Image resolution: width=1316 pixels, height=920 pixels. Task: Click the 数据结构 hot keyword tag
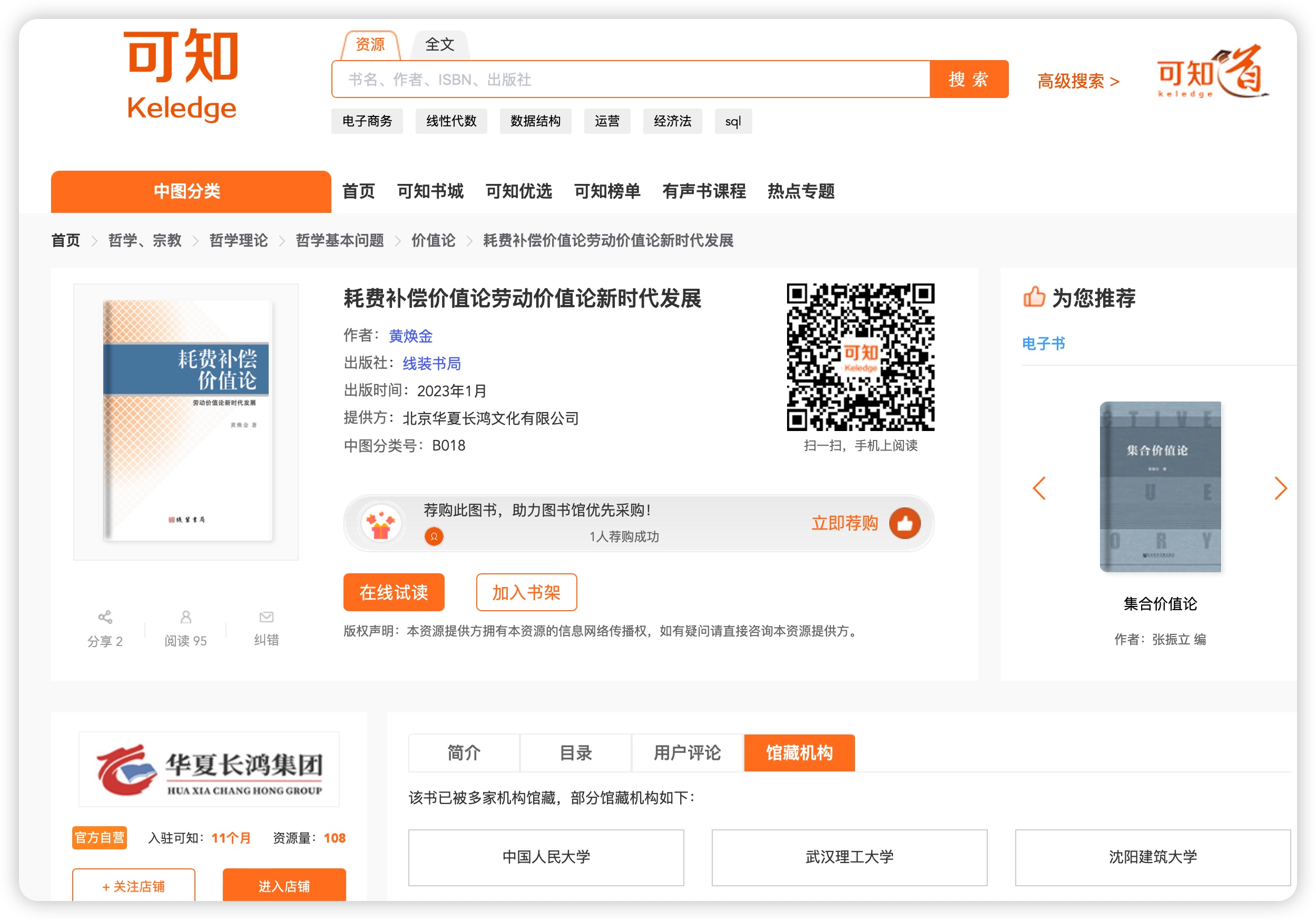pos(535,121)
